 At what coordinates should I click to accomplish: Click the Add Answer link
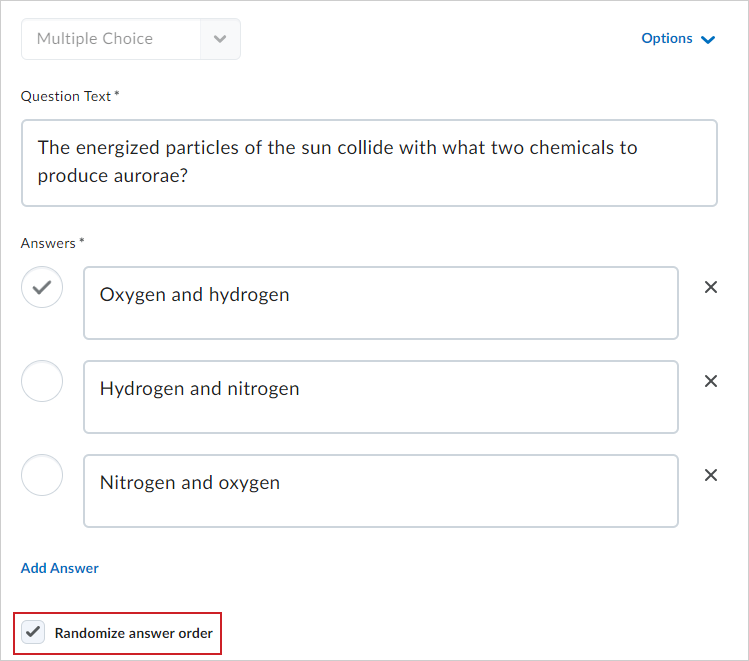point(60,568)
